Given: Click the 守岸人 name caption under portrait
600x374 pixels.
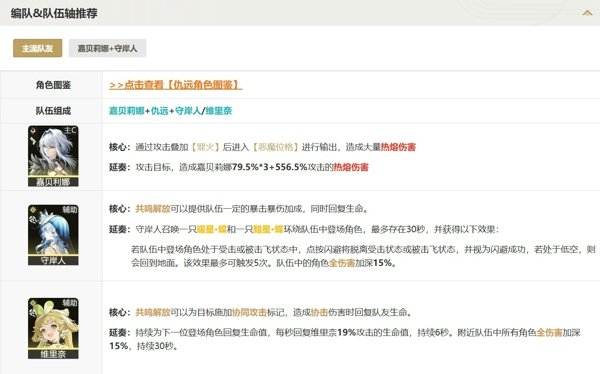Looking at the screenshot, I should (53, 260).
